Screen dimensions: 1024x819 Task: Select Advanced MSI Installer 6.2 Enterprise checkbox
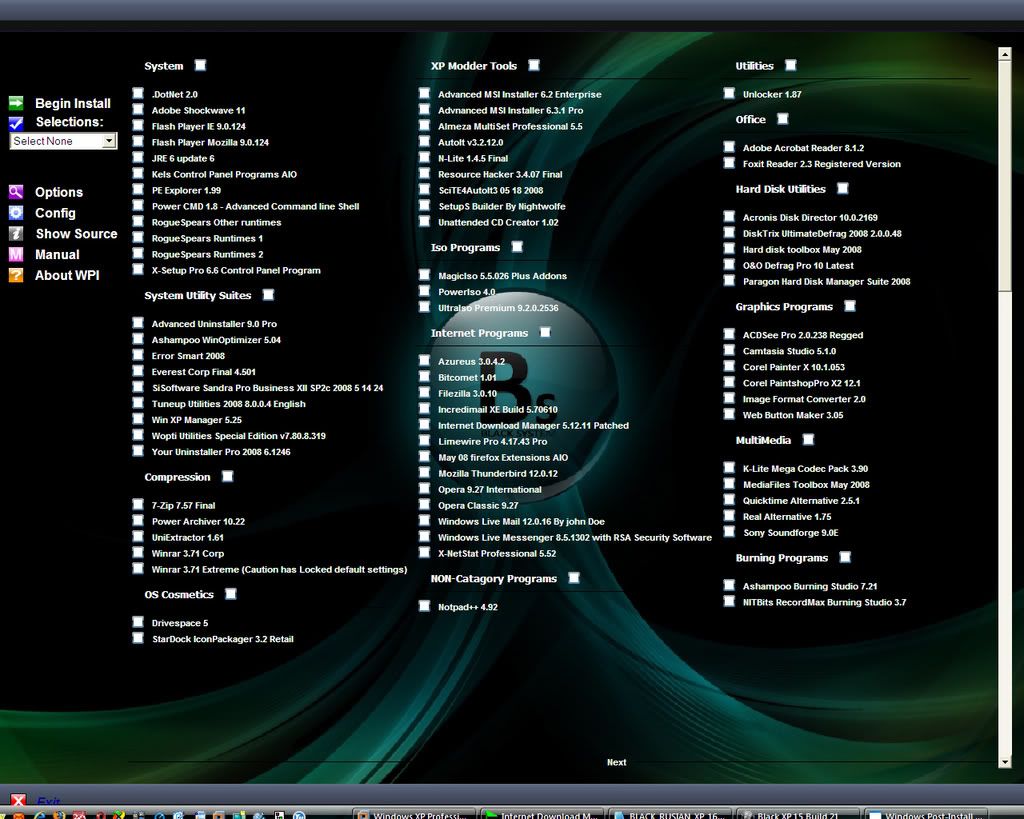pyautogui.click(x=424, y=93)
